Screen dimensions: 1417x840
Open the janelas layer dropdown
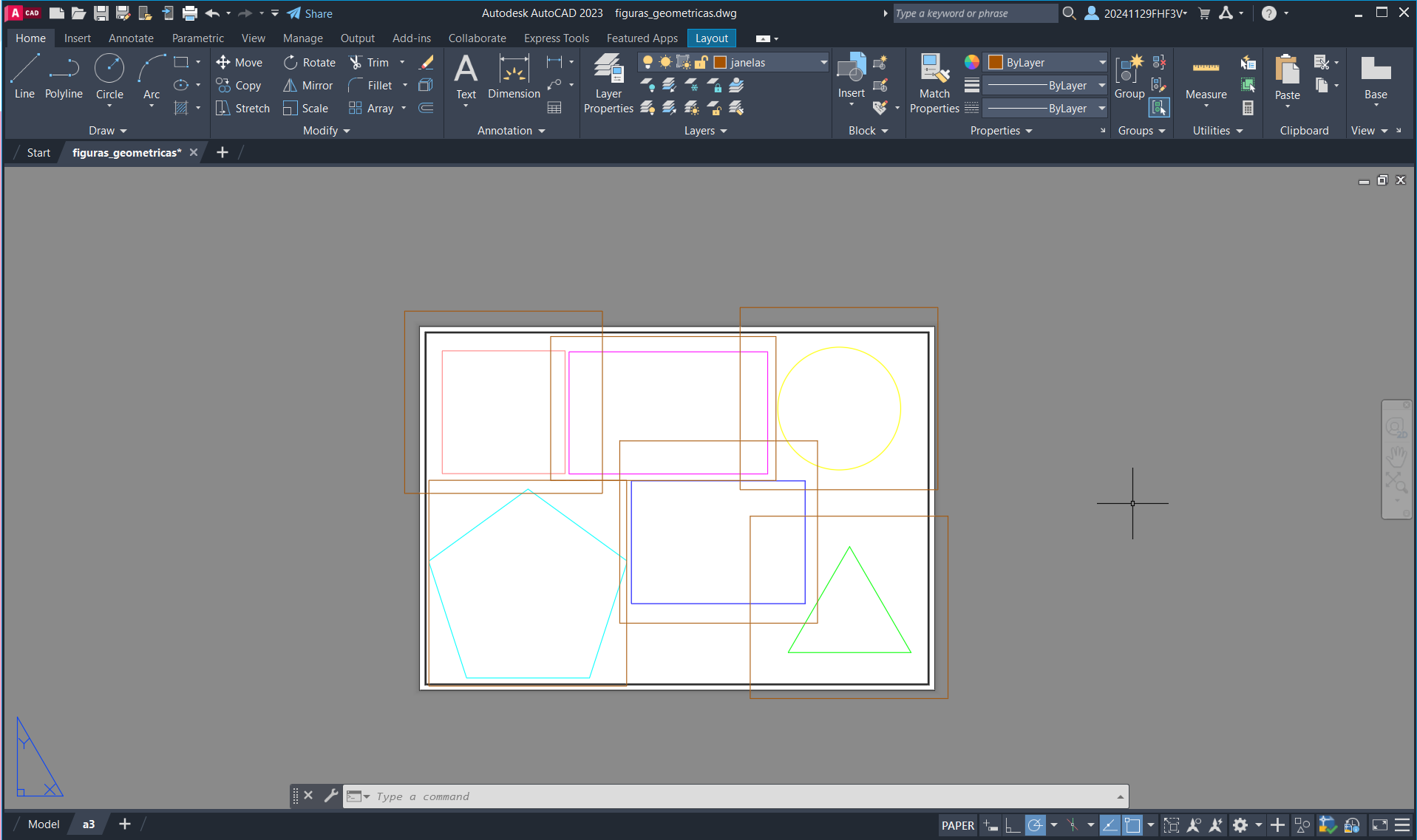click(x=823, y=63)
